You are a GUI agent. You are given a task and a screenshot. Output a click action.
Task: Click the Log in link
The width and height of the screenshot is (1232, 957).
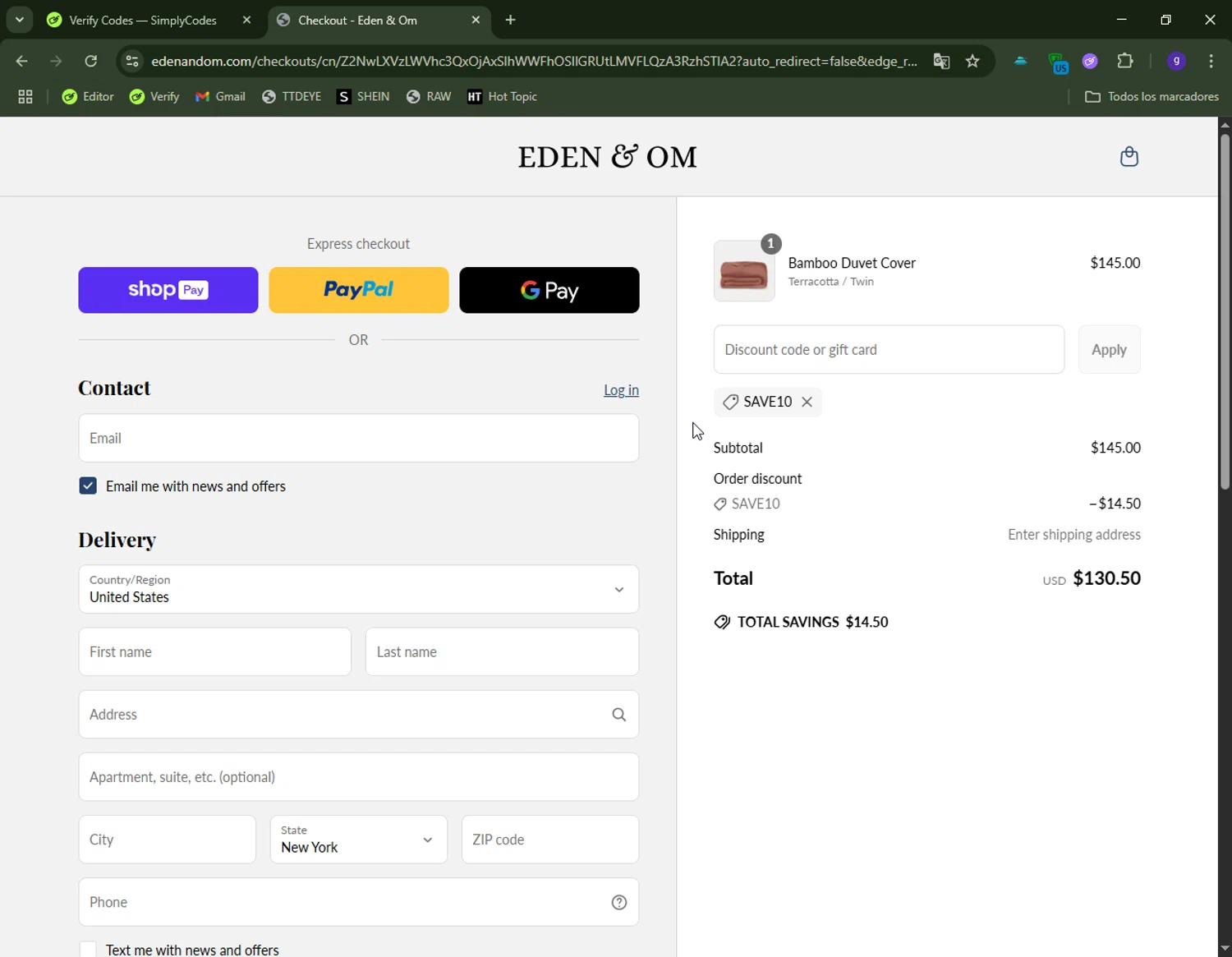(x=621, y=390)
